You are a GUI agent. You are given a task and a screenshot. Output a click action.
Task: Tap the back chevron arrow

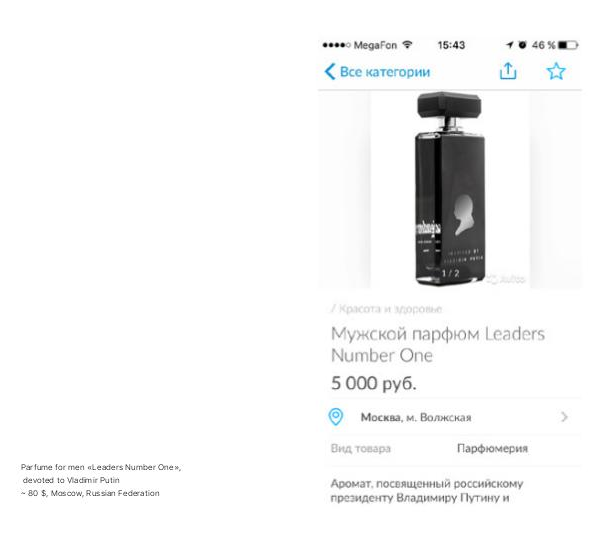330,72
